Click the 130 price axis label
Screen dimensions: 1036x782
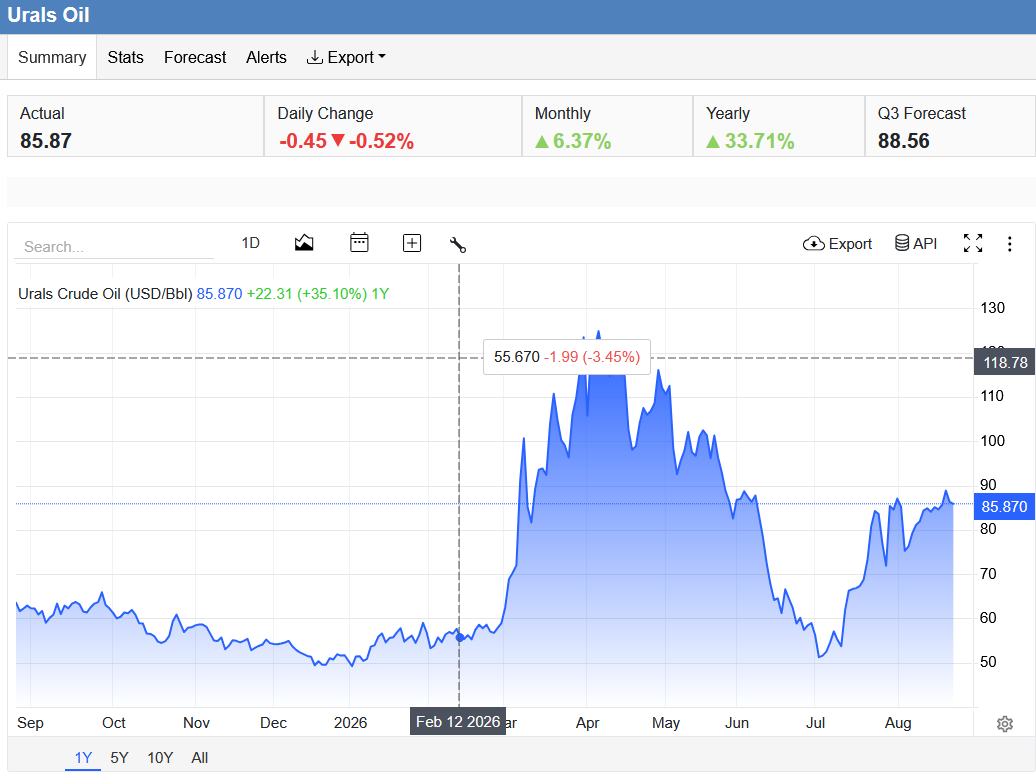tap(992, 308)
